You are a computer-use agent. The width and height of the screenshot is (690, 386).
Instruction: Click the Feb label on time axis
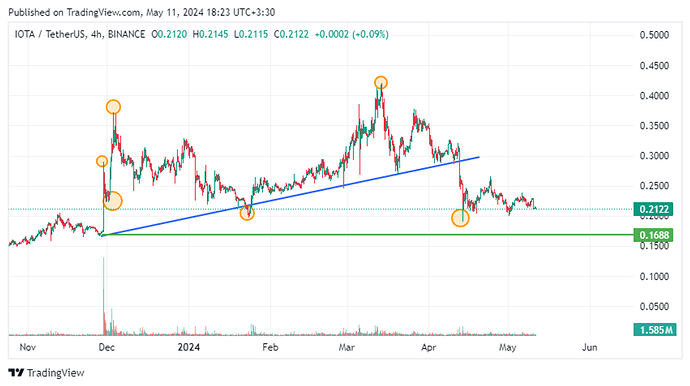click(x=270, y=347)
